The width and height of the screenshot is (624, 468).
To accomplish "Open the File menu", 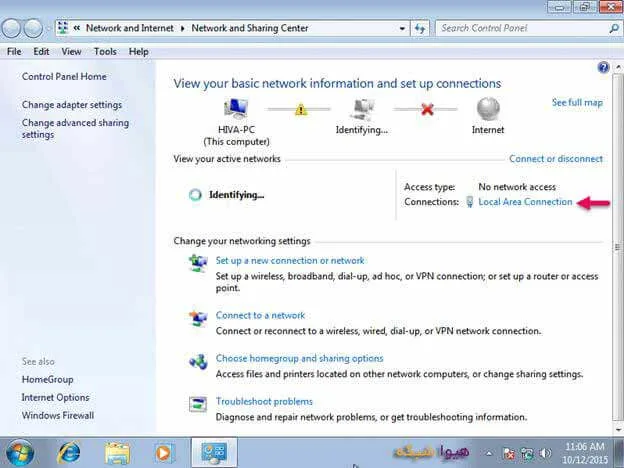I will coord(14,52).
